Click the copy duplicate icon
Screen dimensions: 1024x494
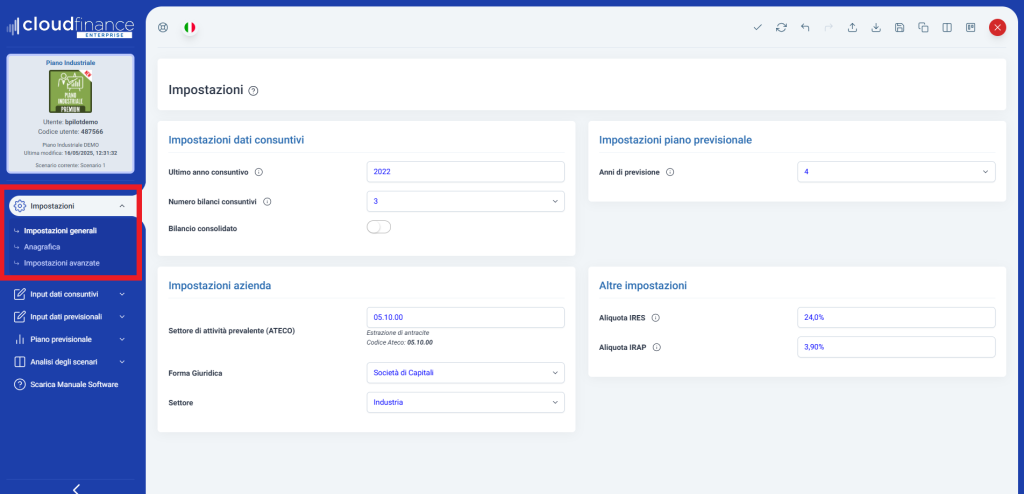click(x=923, y=27)
